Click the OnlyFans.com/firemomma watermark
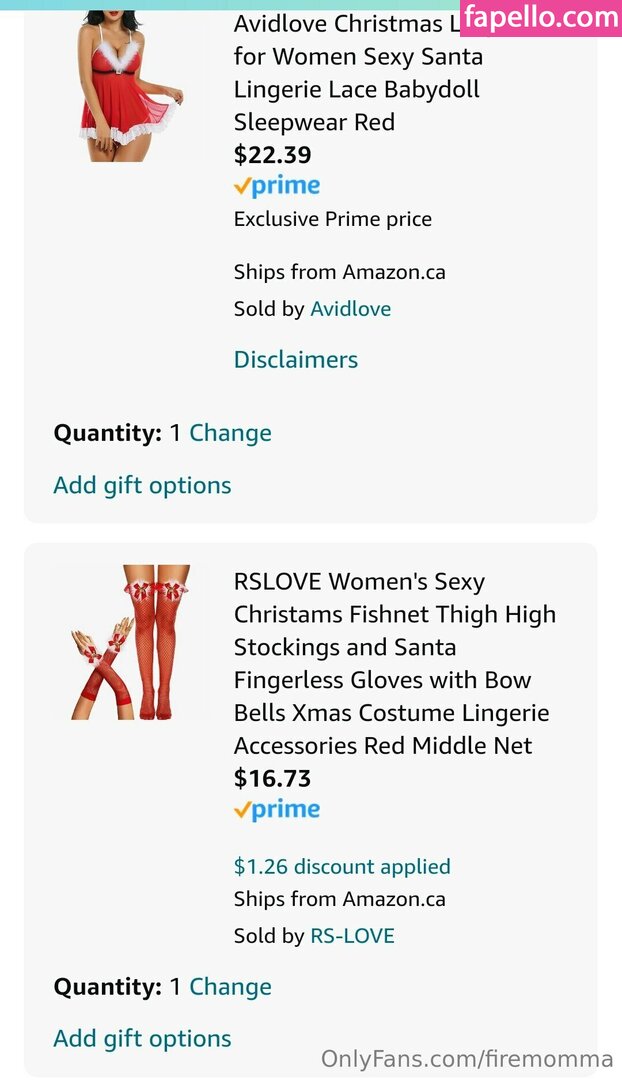The height and width of the screenshot is (1080, 622). (467, 1059)
